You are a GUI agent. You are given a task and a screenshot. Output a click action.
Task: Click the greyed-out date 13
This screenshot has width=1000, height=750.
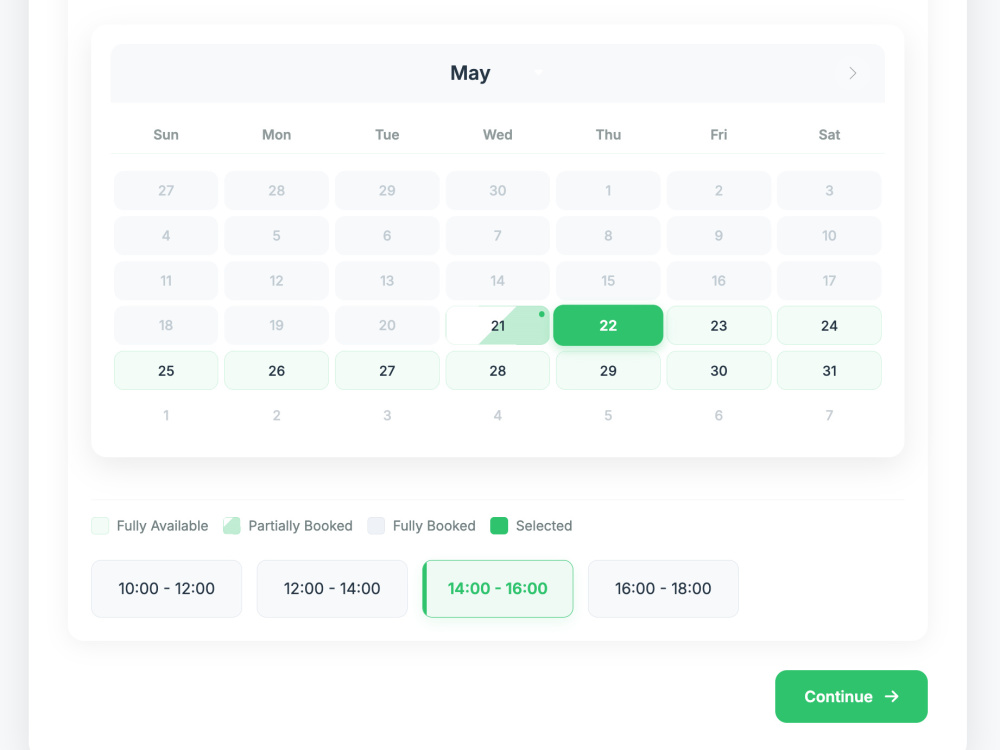tap(387, 281)
